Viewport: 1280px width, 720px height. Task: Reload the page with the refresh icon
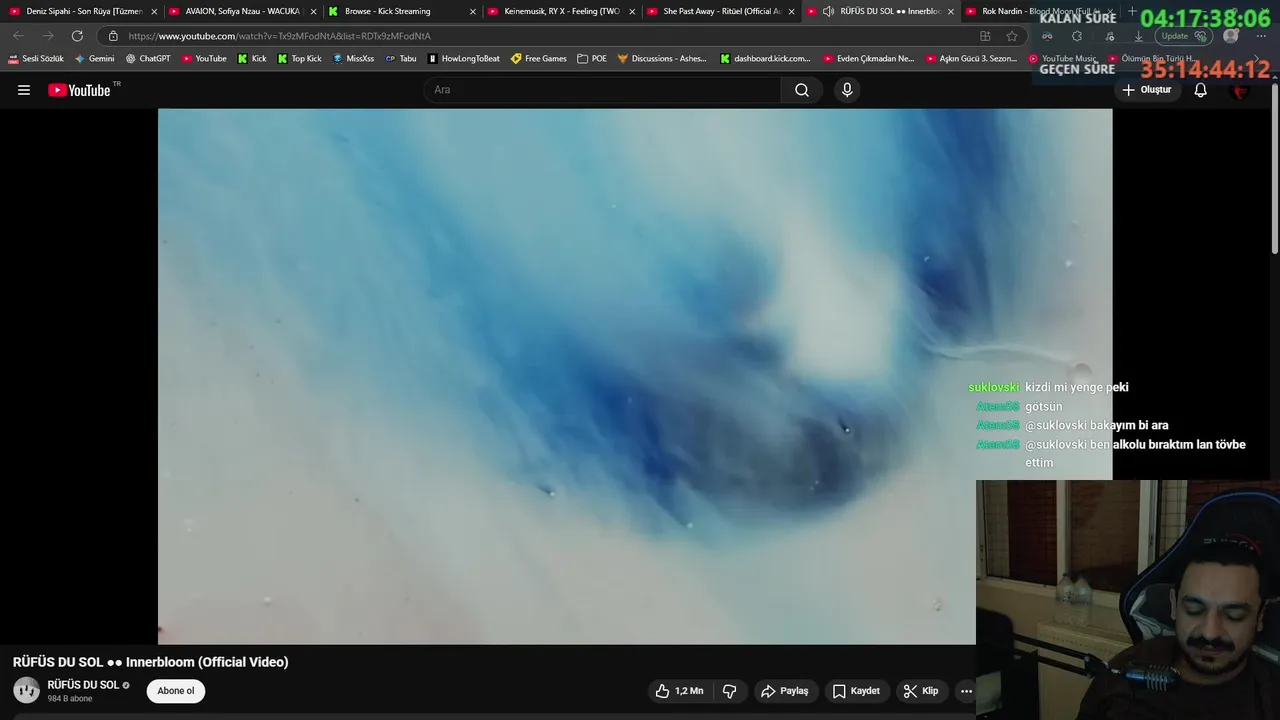point(77,36)
